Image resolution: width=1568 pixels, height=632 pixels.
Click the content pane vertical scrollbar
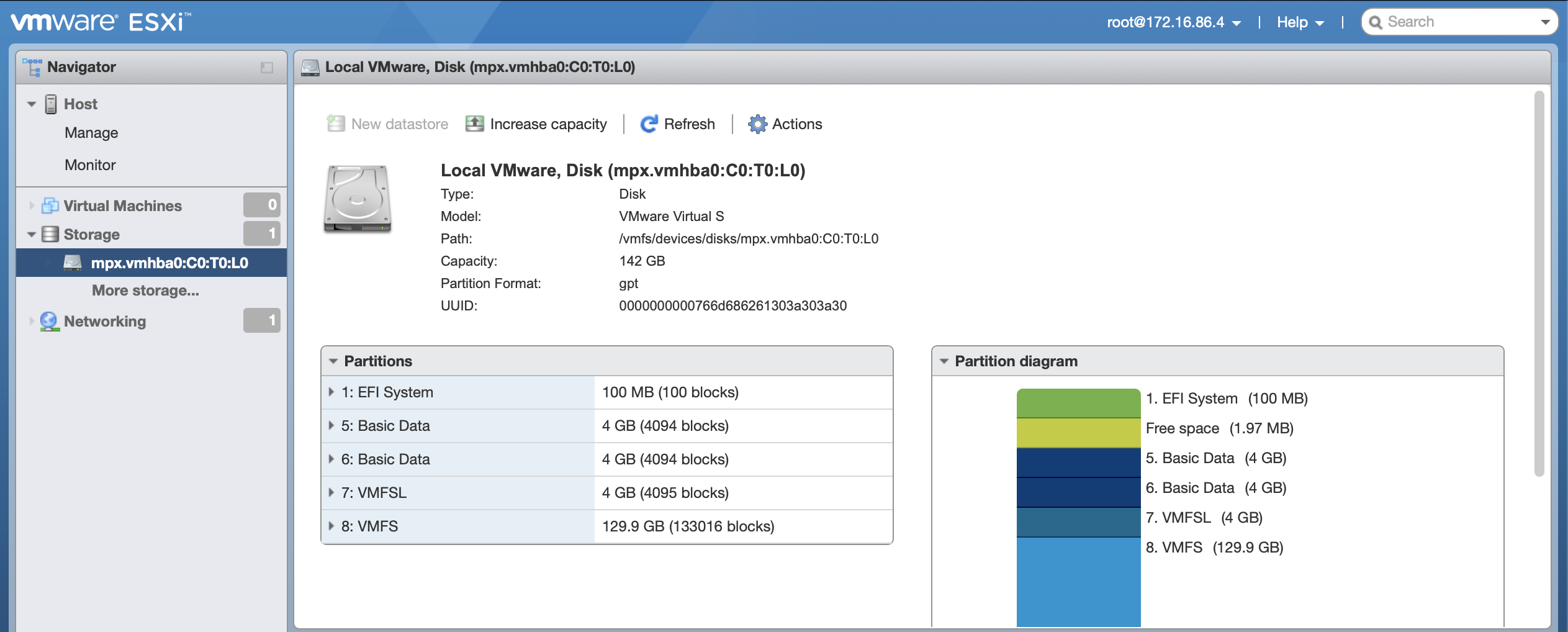click(x=1539, y=284)
